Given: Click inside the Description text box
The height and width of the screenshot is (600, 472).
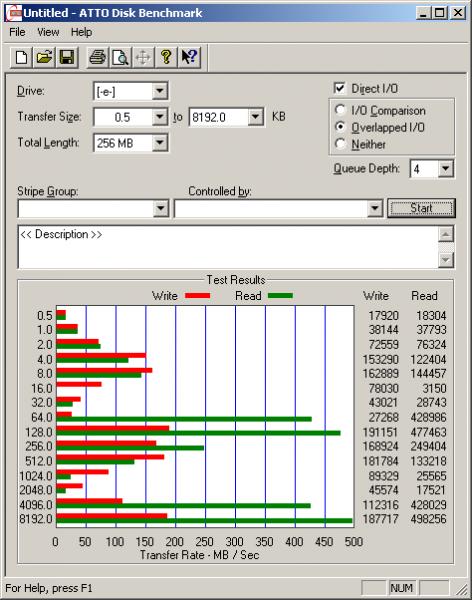Looking at the screenshot, I should 228,247.
